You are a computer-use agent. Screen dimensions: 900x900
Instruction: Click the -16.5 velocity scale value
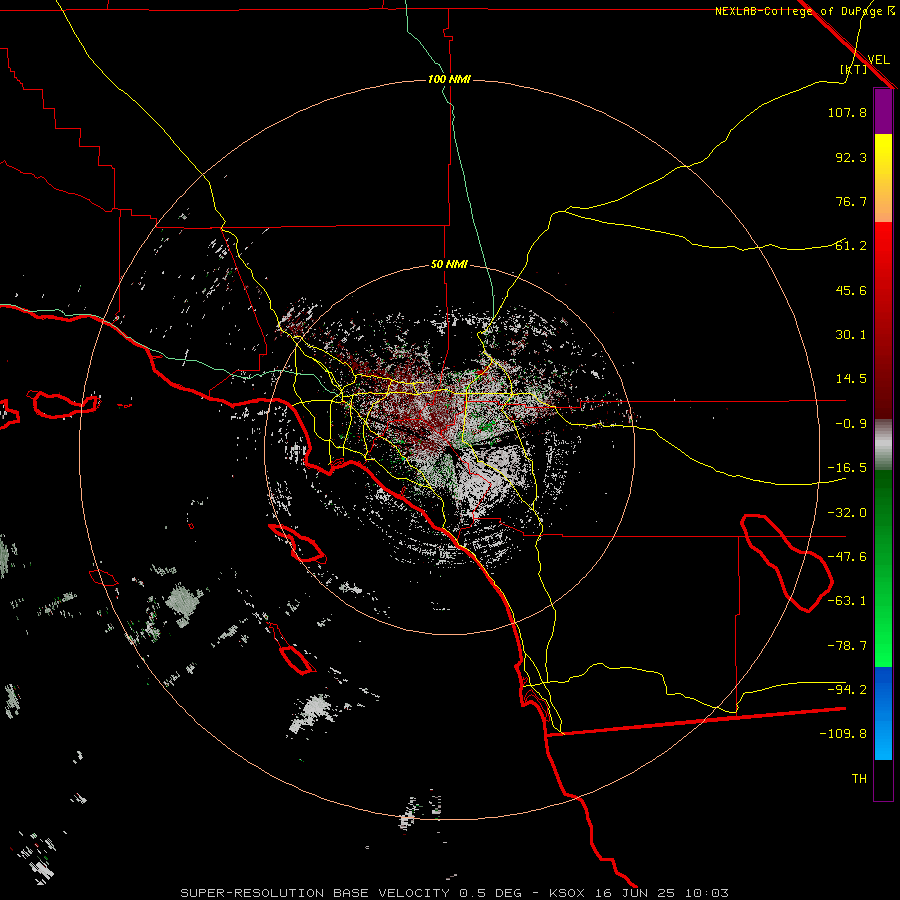coord(847,468)
